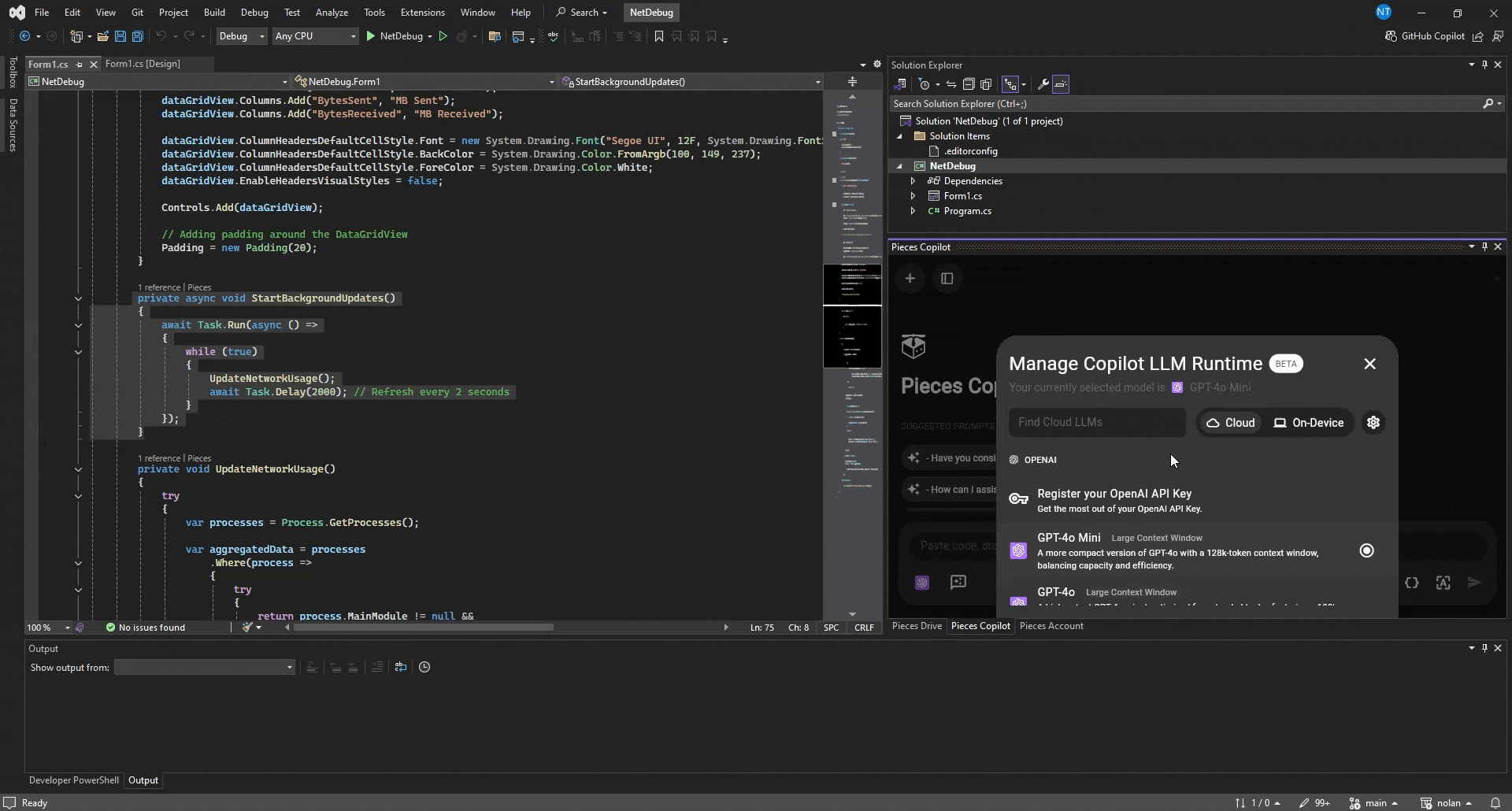Screen dimensions: 1512x811
Task: Open the File menu
Action: point(42,13)
